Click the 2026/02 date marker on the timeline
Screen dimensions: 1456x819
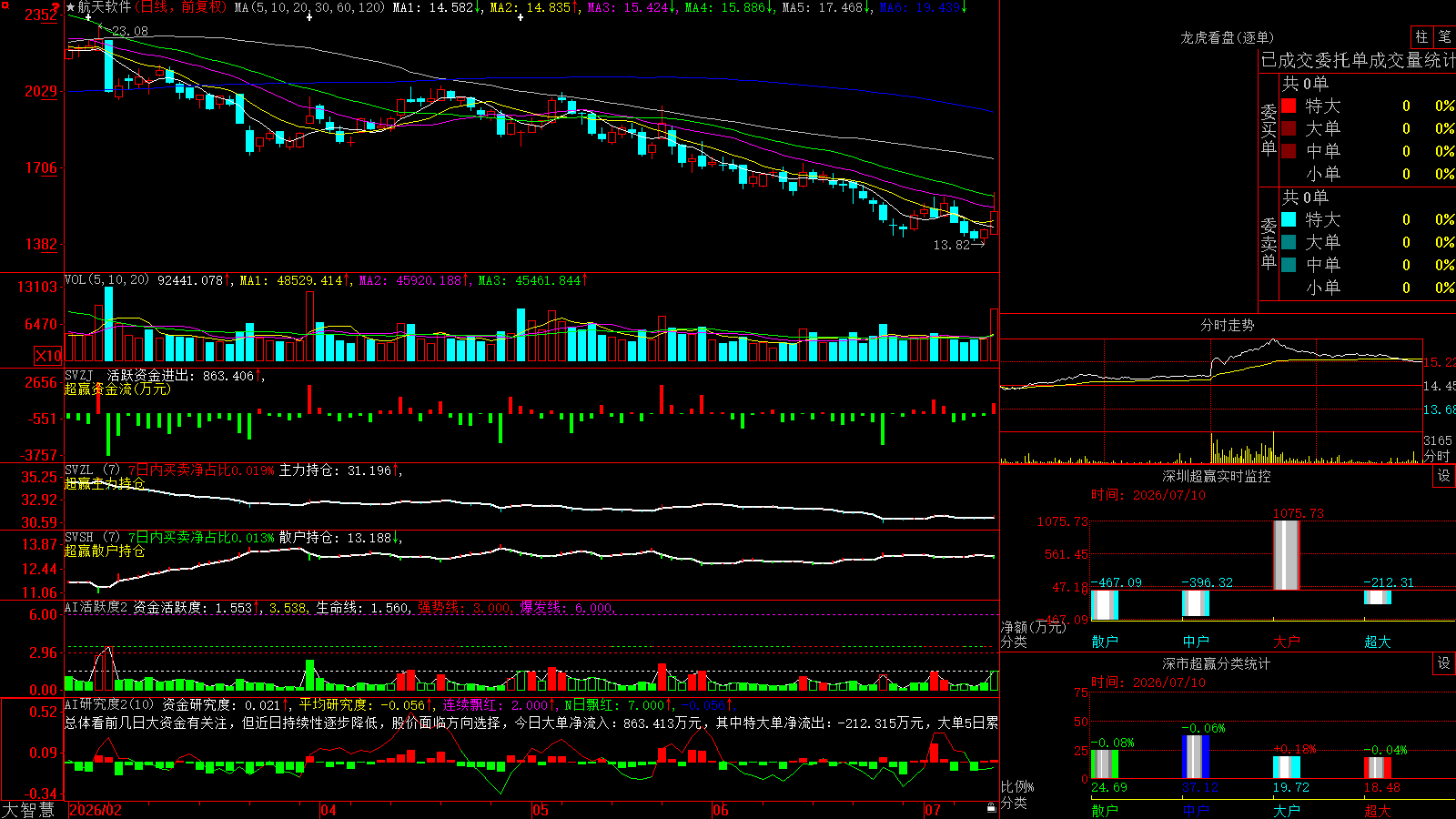[x=96, y=810]
